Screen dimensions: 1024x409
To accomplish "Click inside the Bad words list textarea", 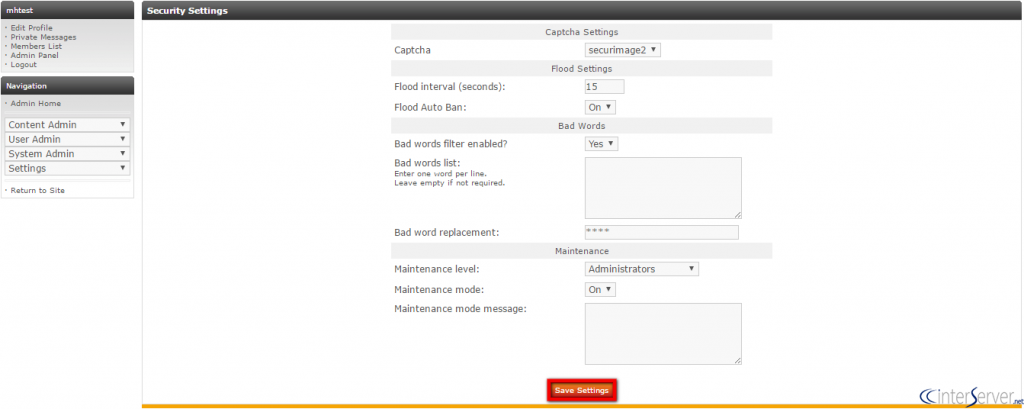I will (663, 188).
